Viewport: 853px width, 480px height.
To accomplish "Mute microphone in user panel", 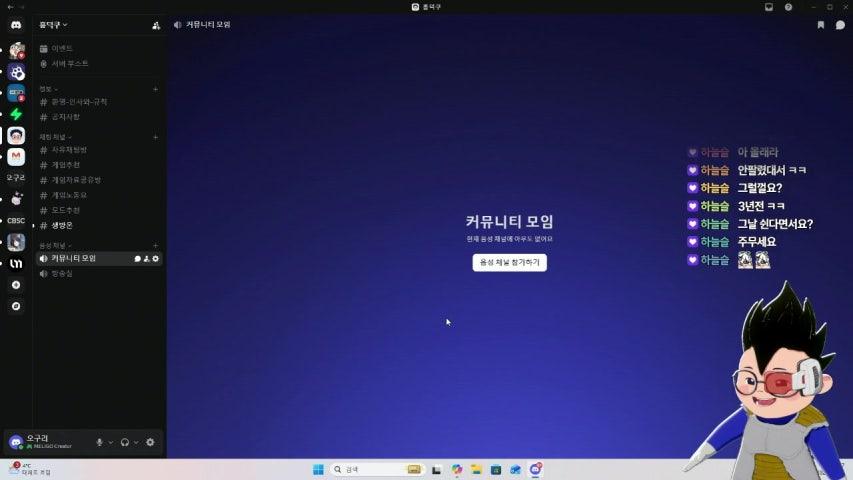I will coord(99,442).
